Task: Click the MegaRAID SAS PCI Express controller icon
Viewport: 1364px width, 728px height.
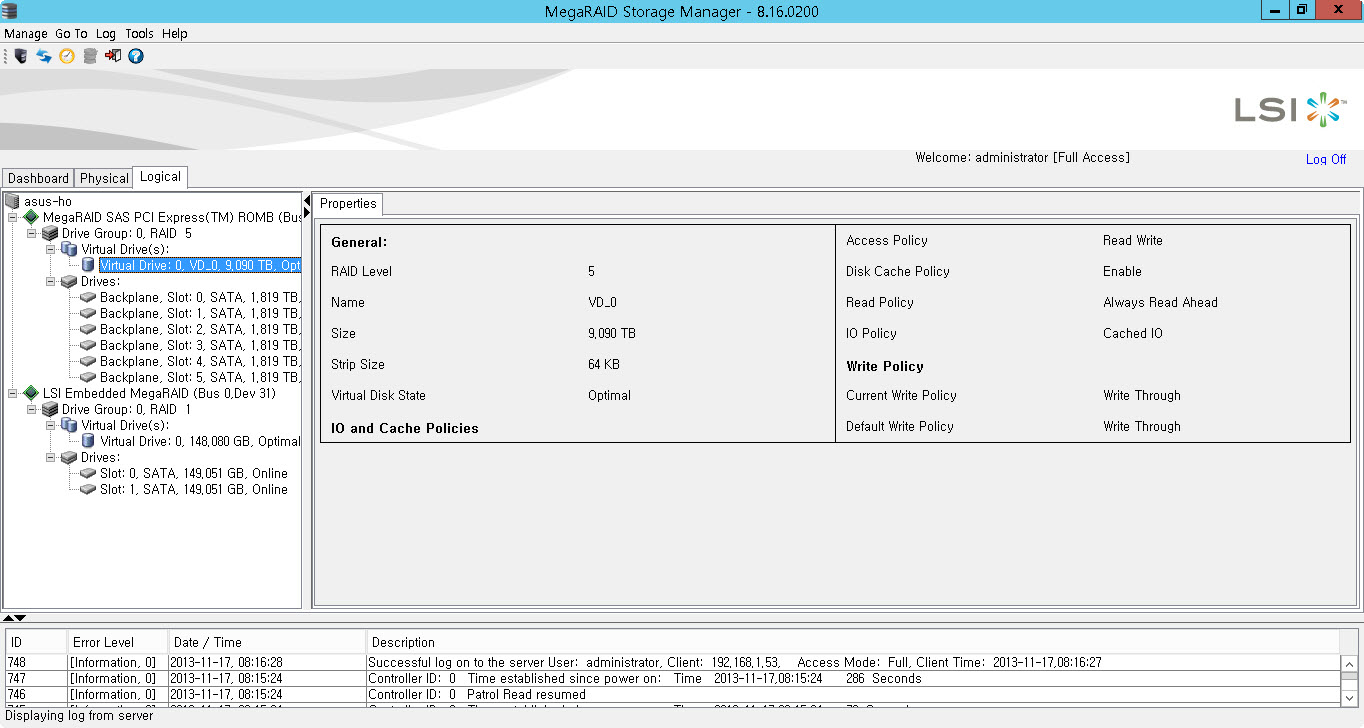Action: click(x=31, y=217)
